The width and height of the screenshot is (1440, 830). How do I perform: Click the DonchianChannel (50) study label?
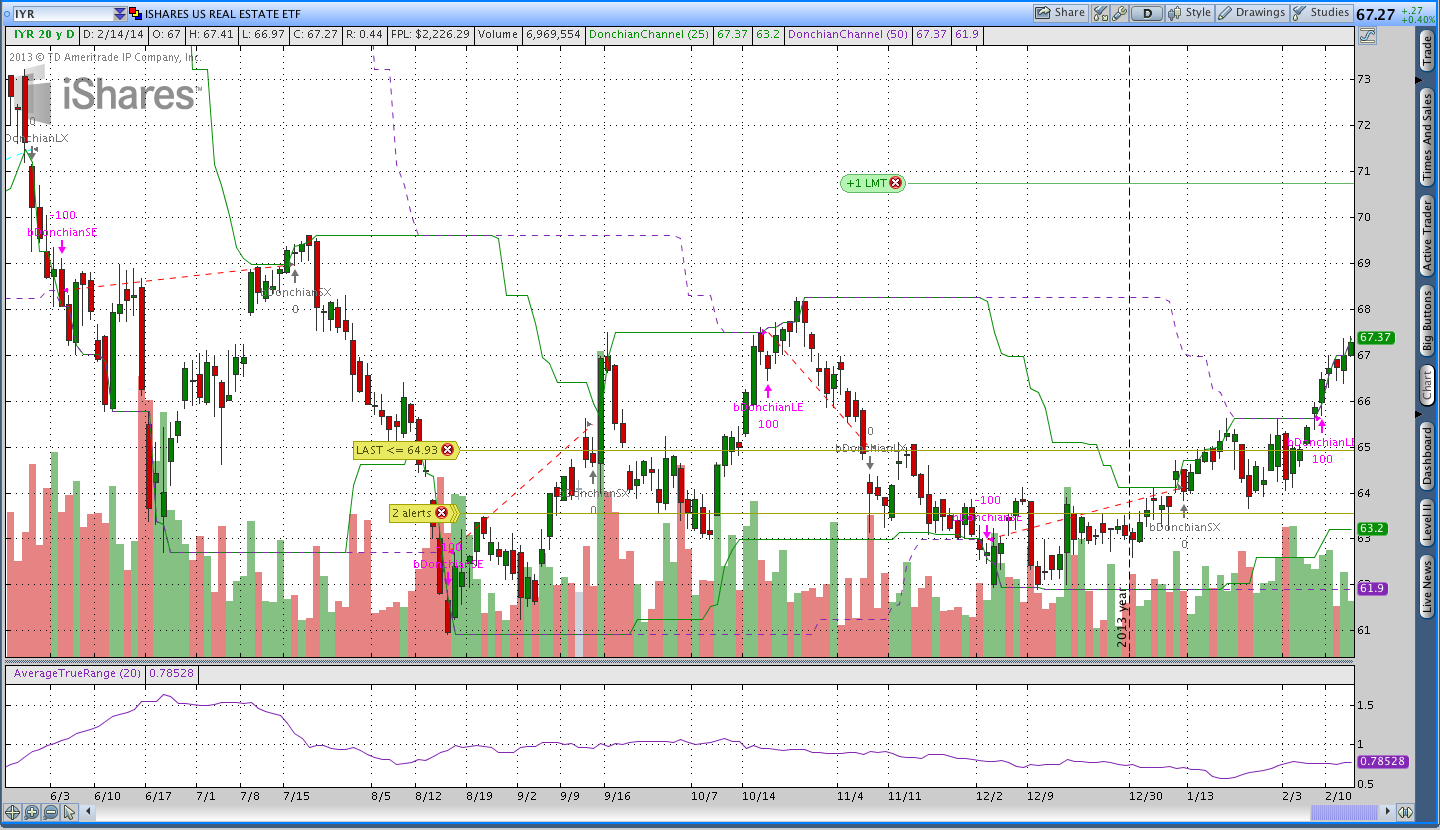click(x=849, y=34)
